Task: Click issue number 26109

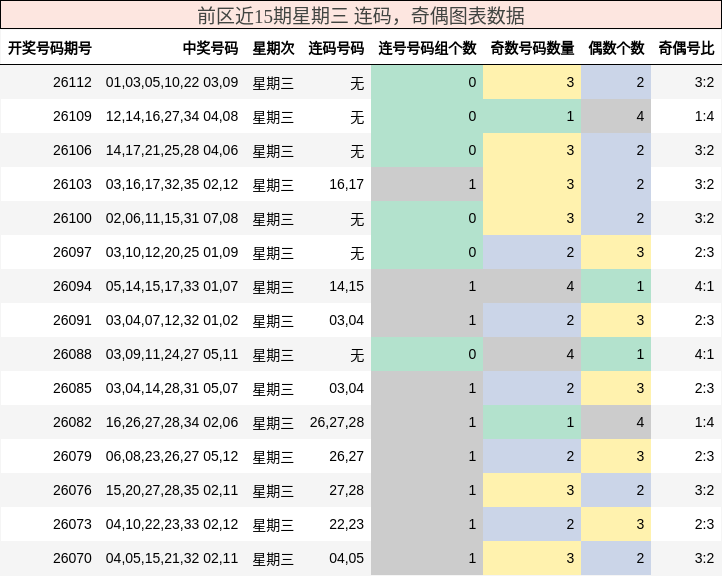Action: (72, 116)
